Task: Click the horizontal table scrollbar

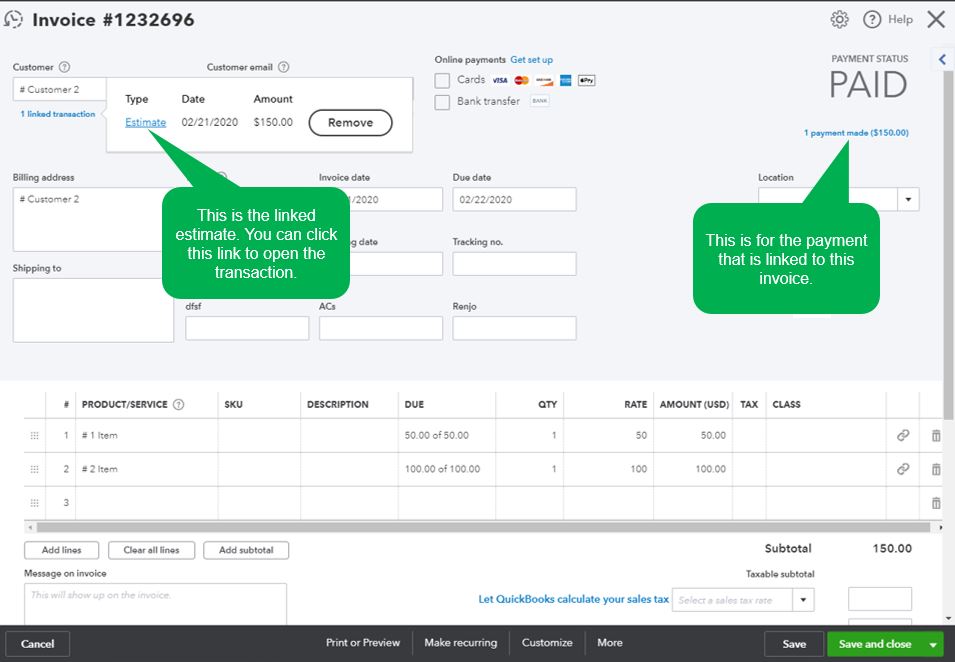Action: point(483,527)
